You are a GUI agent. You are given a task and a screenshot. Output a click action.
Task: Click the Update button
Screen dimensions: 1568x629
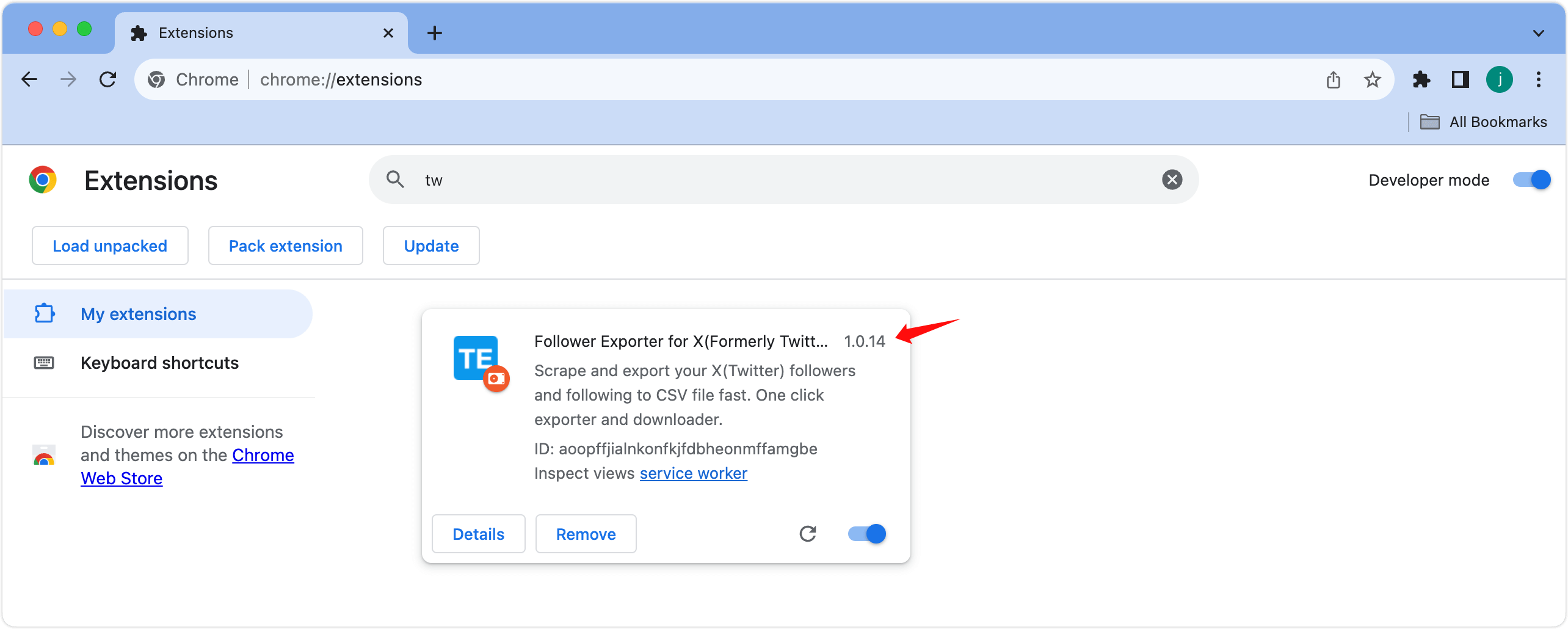431,246
